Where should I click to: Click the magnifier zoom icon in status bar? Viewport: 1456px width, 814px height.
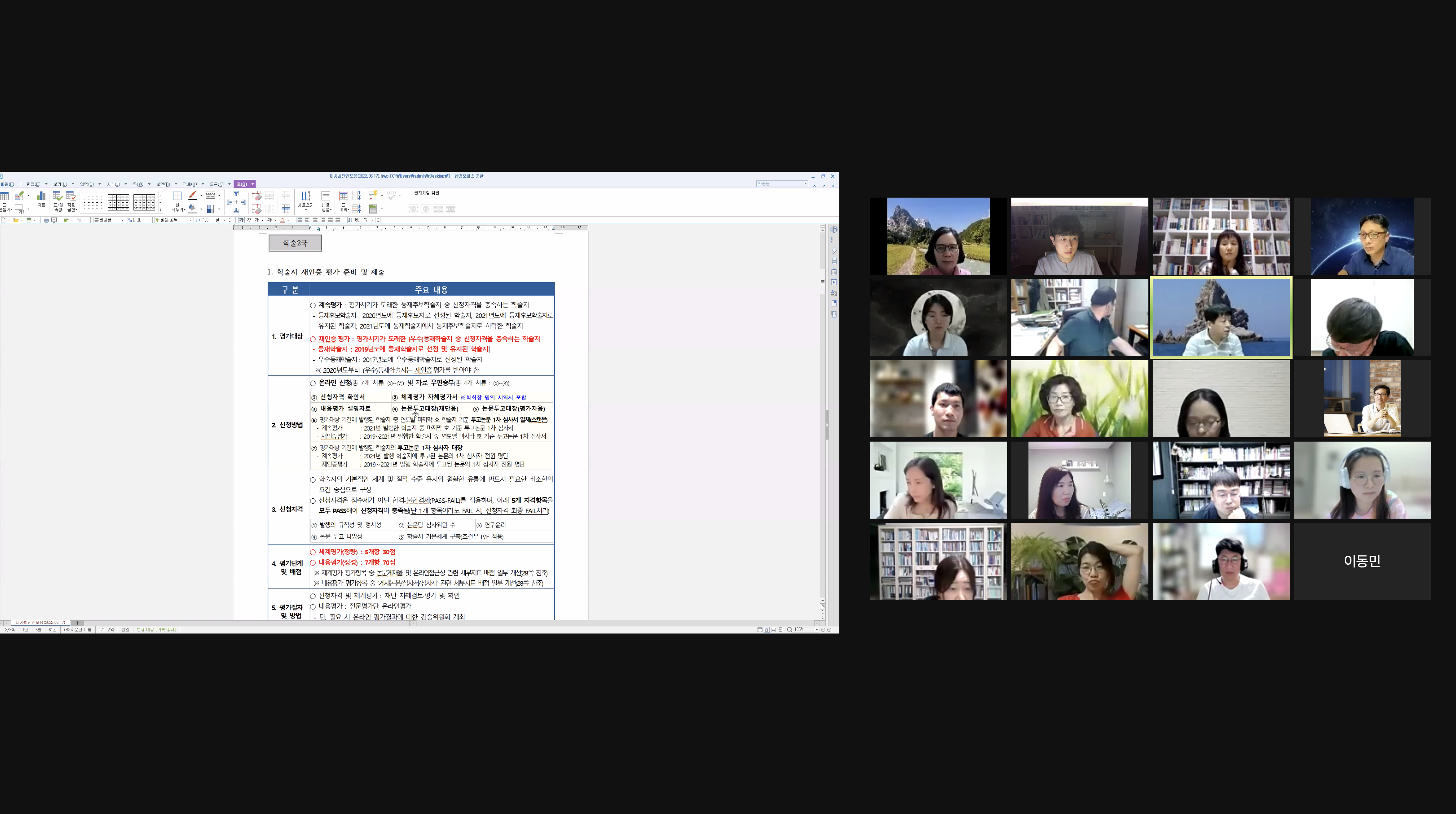[x=790, y=629]
